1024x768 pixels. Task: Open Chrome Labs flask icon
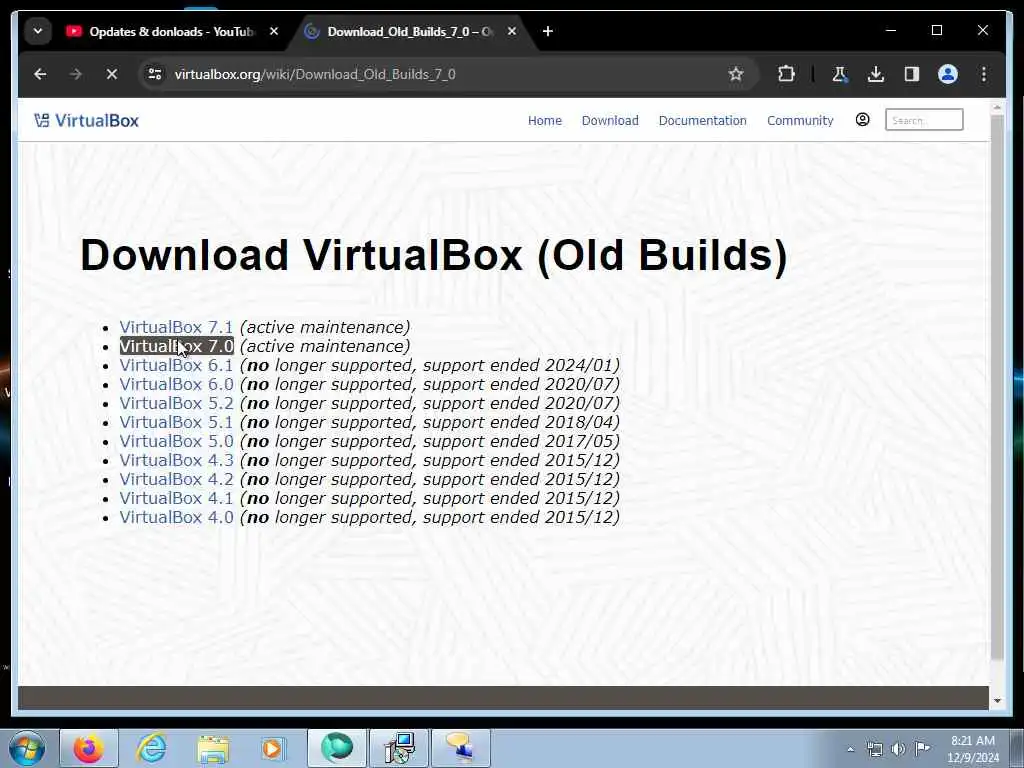click(840, 74)
